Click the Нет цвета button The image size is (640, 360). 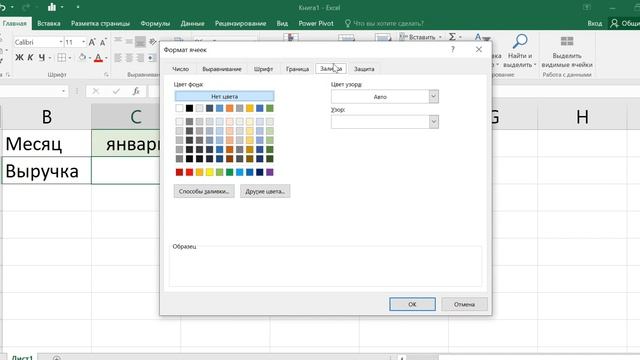coord(224,96)
